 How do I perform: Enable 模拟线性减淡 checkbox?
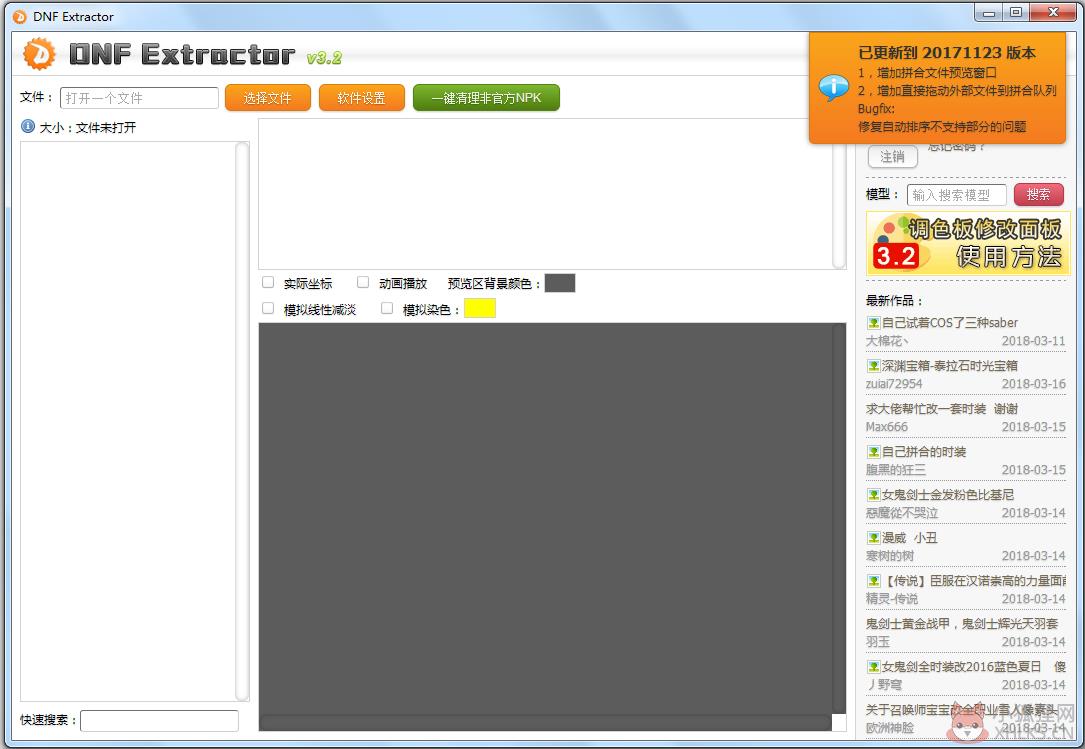(x=268, y=308)
